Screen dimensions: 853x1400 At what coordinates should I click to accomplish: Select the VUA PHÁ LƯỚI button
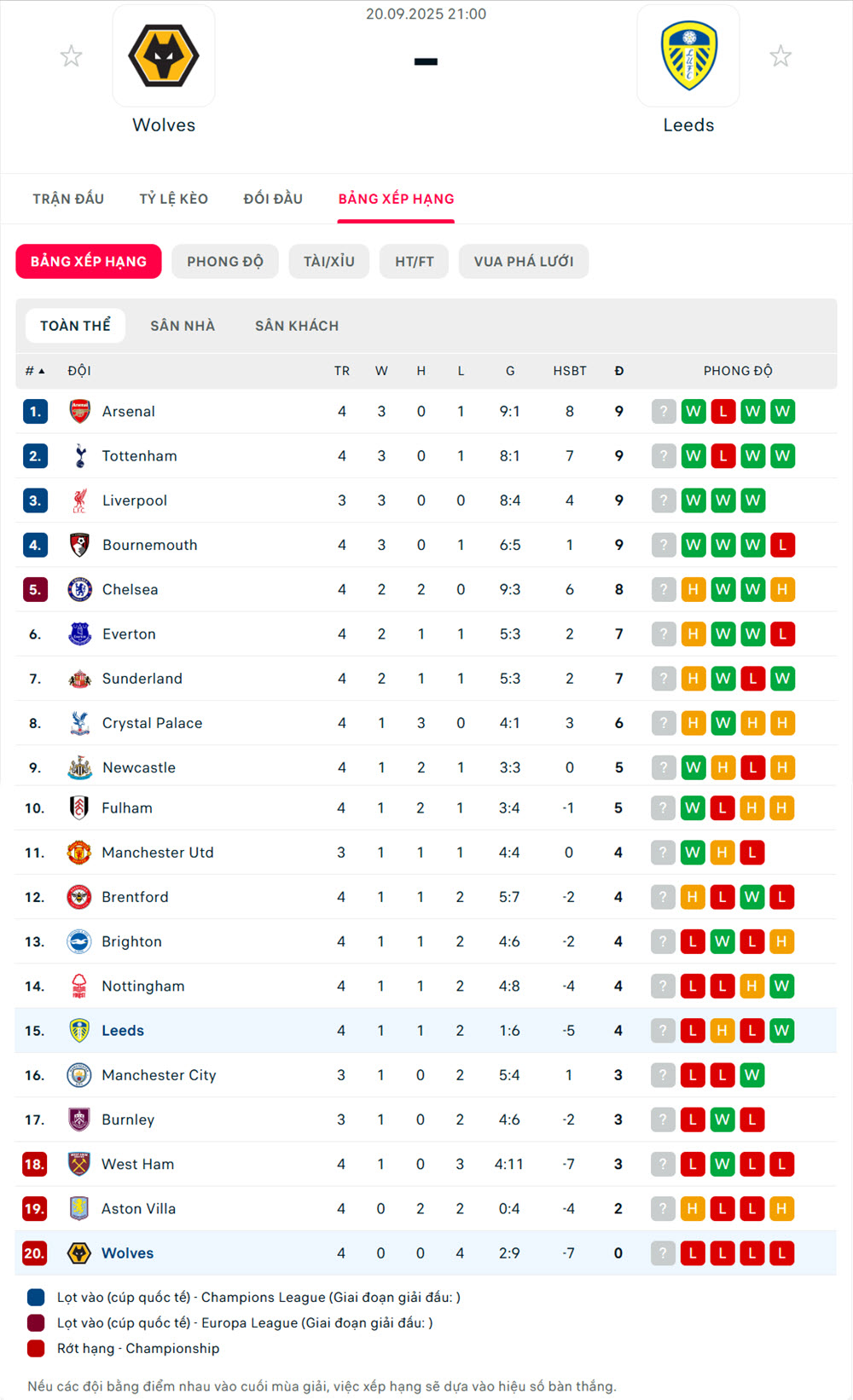coord(524,261)
